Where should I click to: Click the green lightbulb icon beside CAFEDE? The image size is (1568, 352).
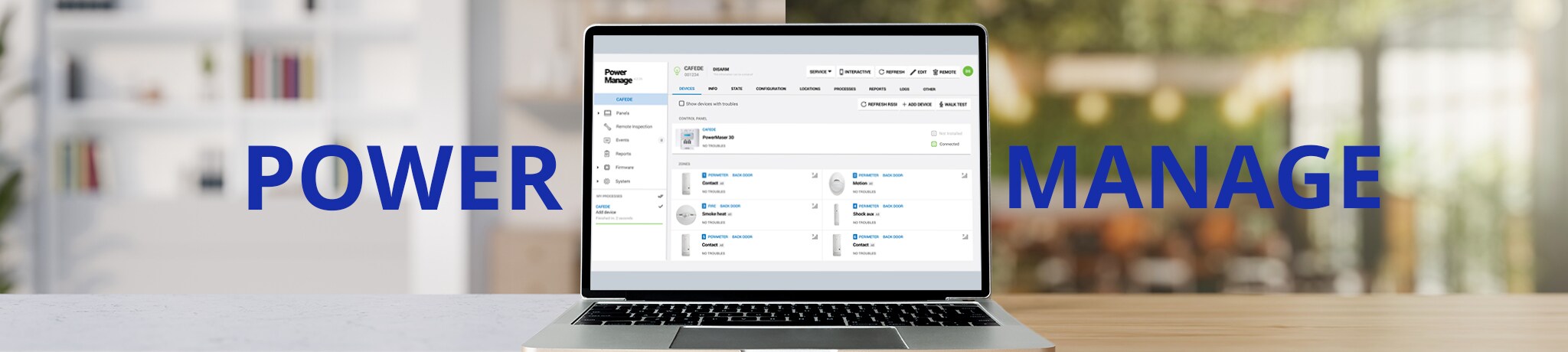pos(677,70)
